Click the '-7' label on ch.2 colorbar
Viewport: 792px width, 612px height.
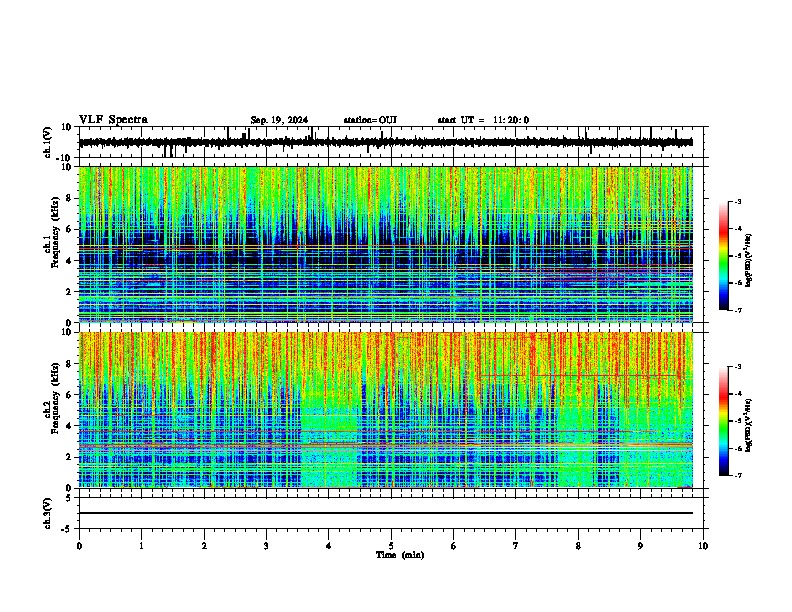737,475
